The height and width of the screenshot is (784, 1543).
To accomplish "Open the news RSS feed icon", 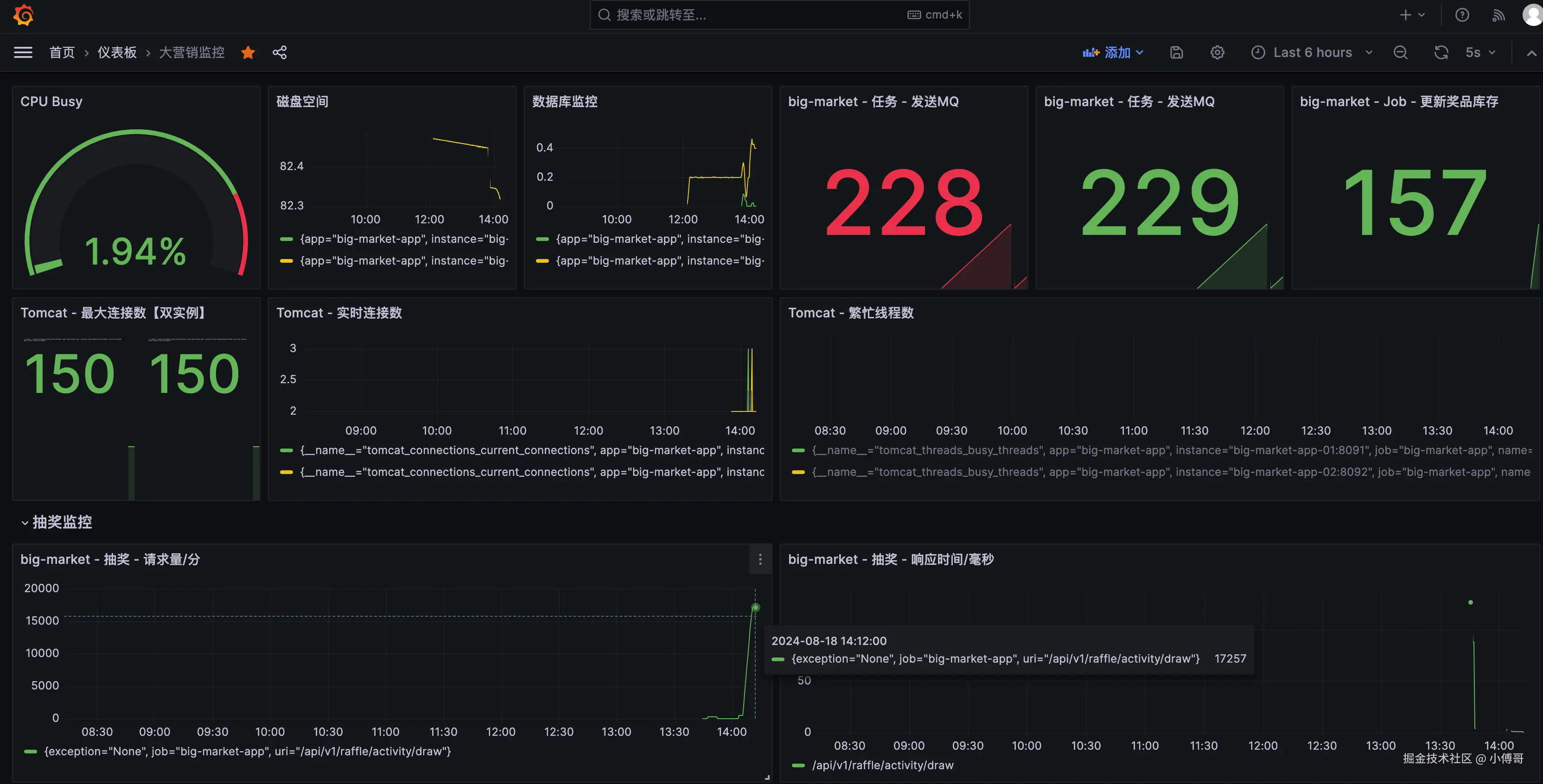I will [x=1498, y=15].
